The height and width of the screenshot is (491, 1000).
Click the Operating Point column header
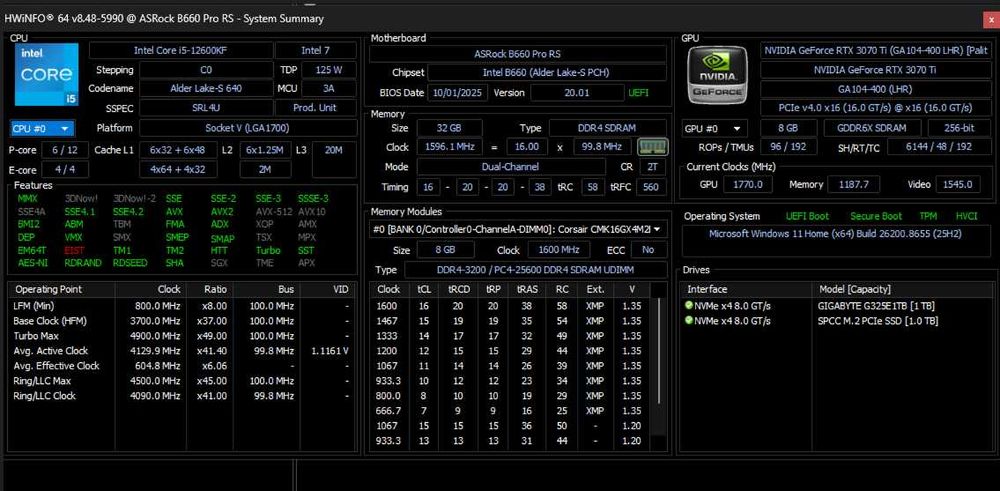[x=62, y=289]
